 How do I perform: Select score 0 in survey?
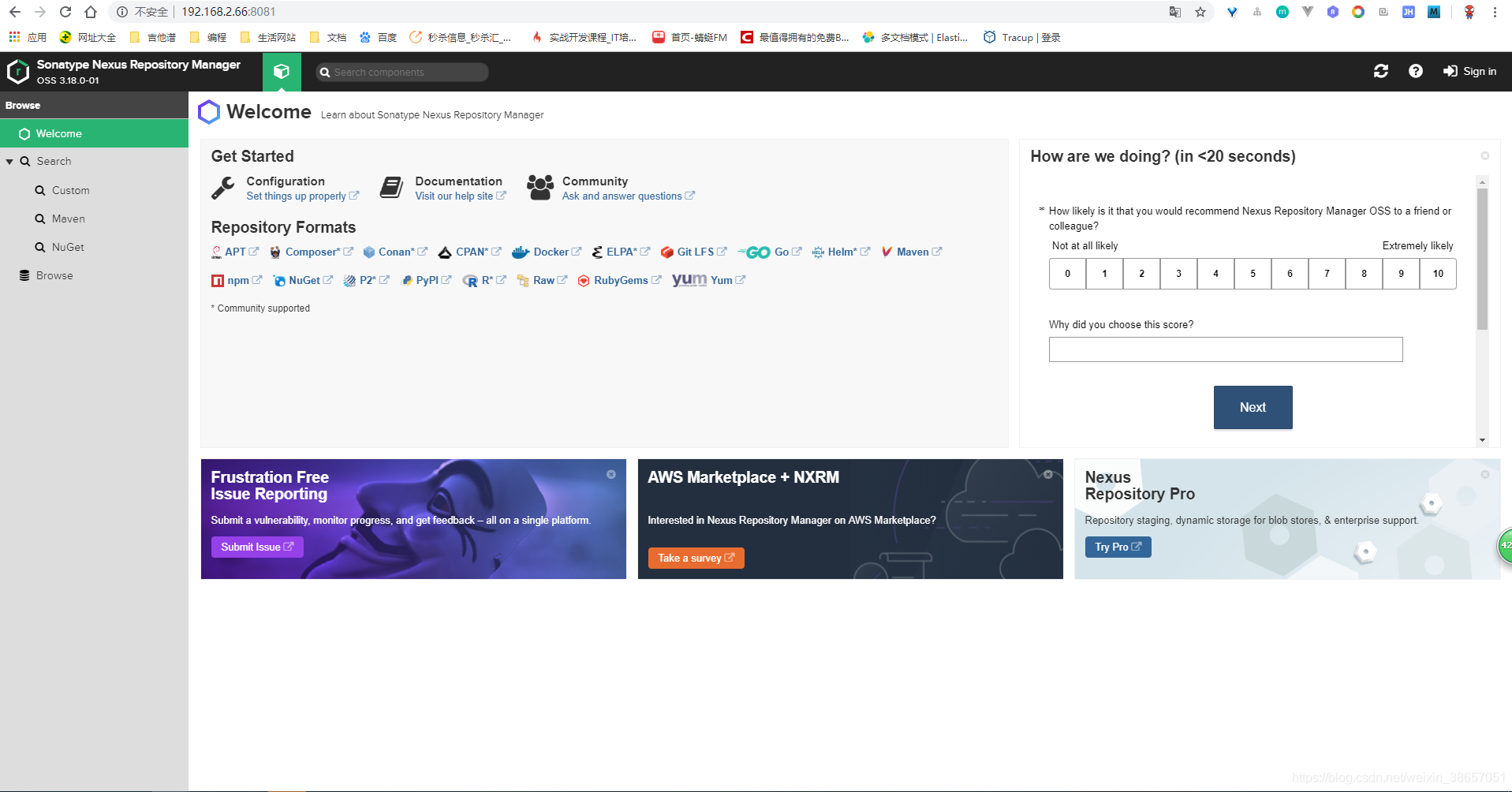coord(1067,274)
